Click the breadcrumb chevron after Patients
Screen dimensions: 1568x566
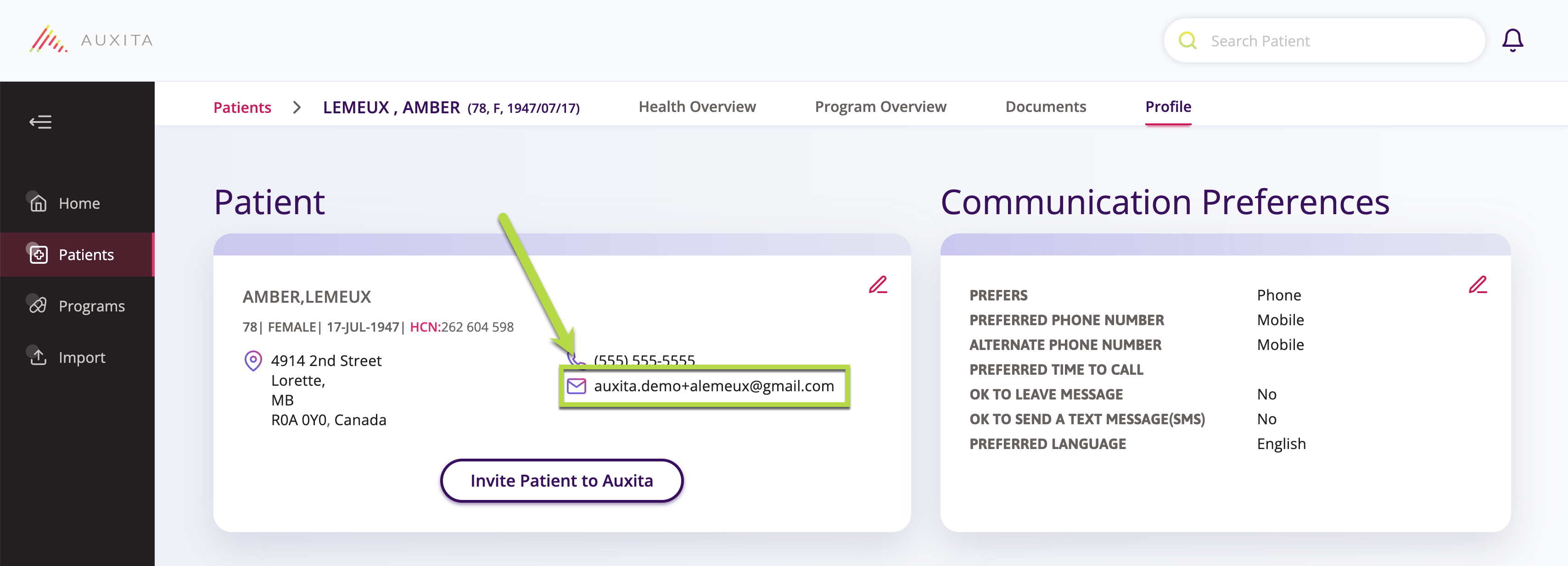click(297, 107)
